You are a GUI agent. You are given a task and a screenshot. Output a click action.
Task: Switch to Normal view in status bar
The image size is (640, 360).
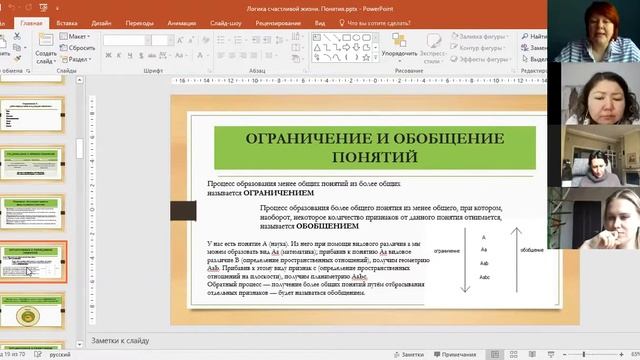point(495,354)
